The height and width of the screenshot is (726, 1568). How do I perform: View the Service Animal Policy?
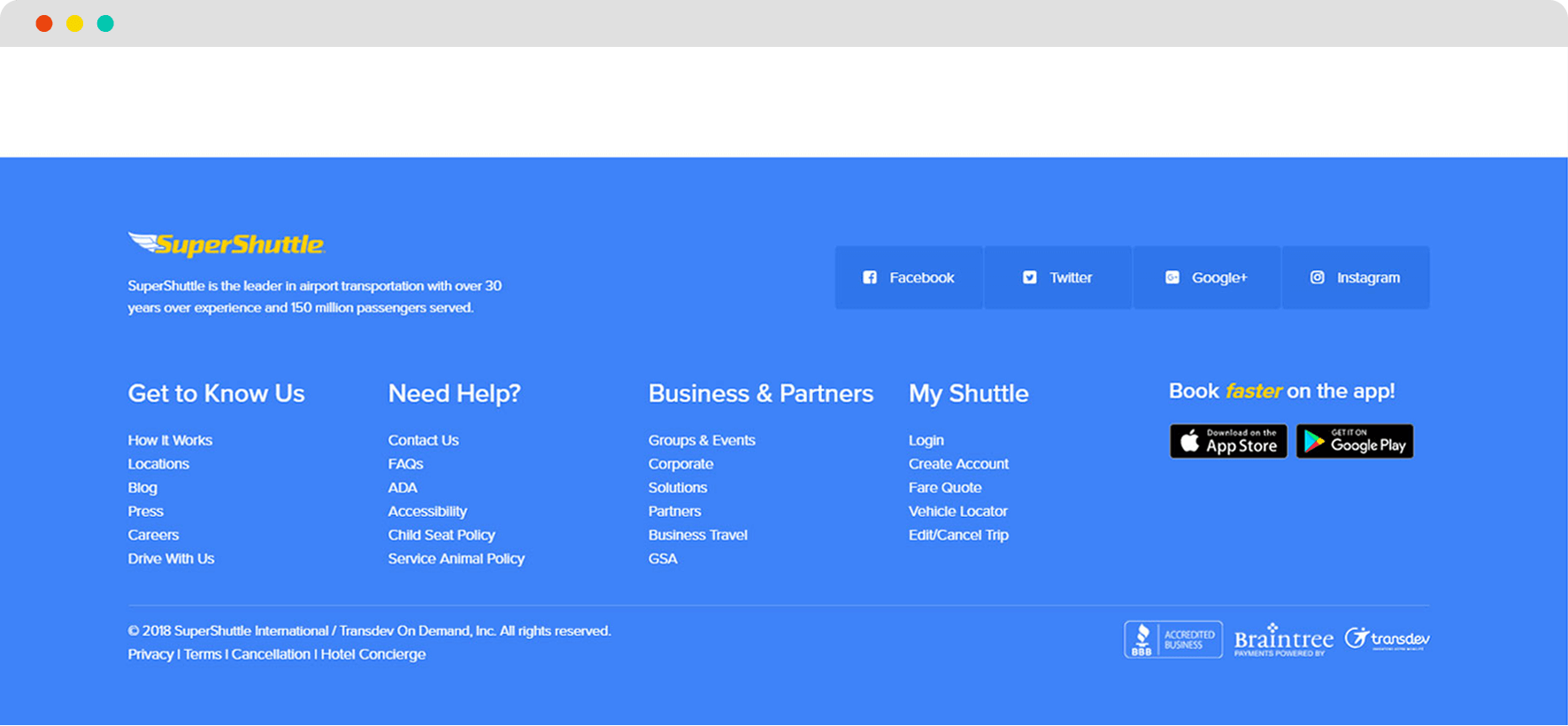pos(457,559)
